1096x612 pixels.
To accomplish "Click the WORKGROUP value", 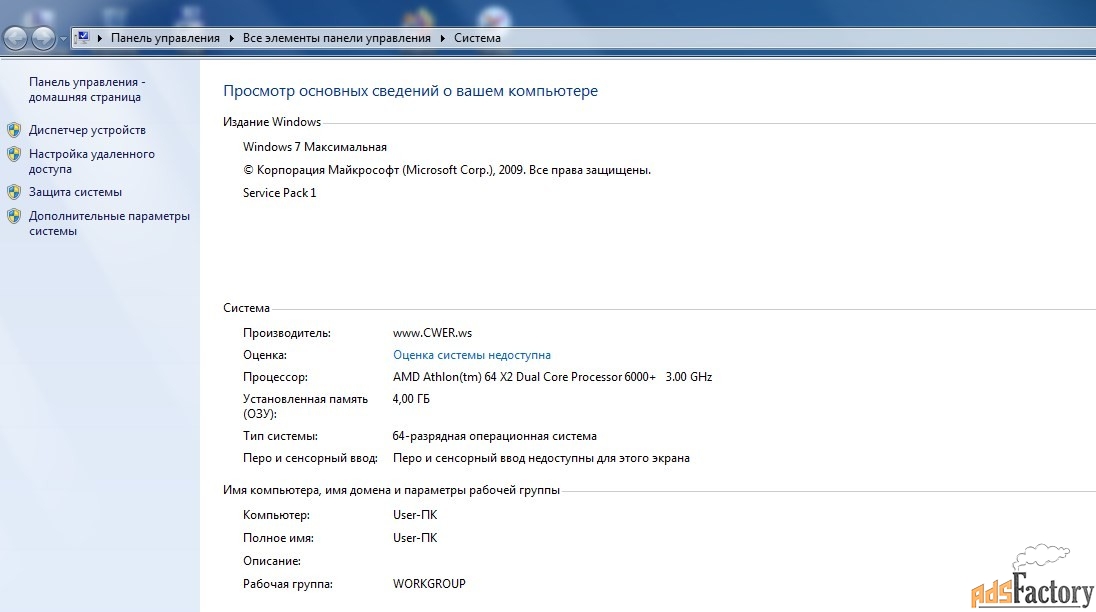I will click(429, 583).
